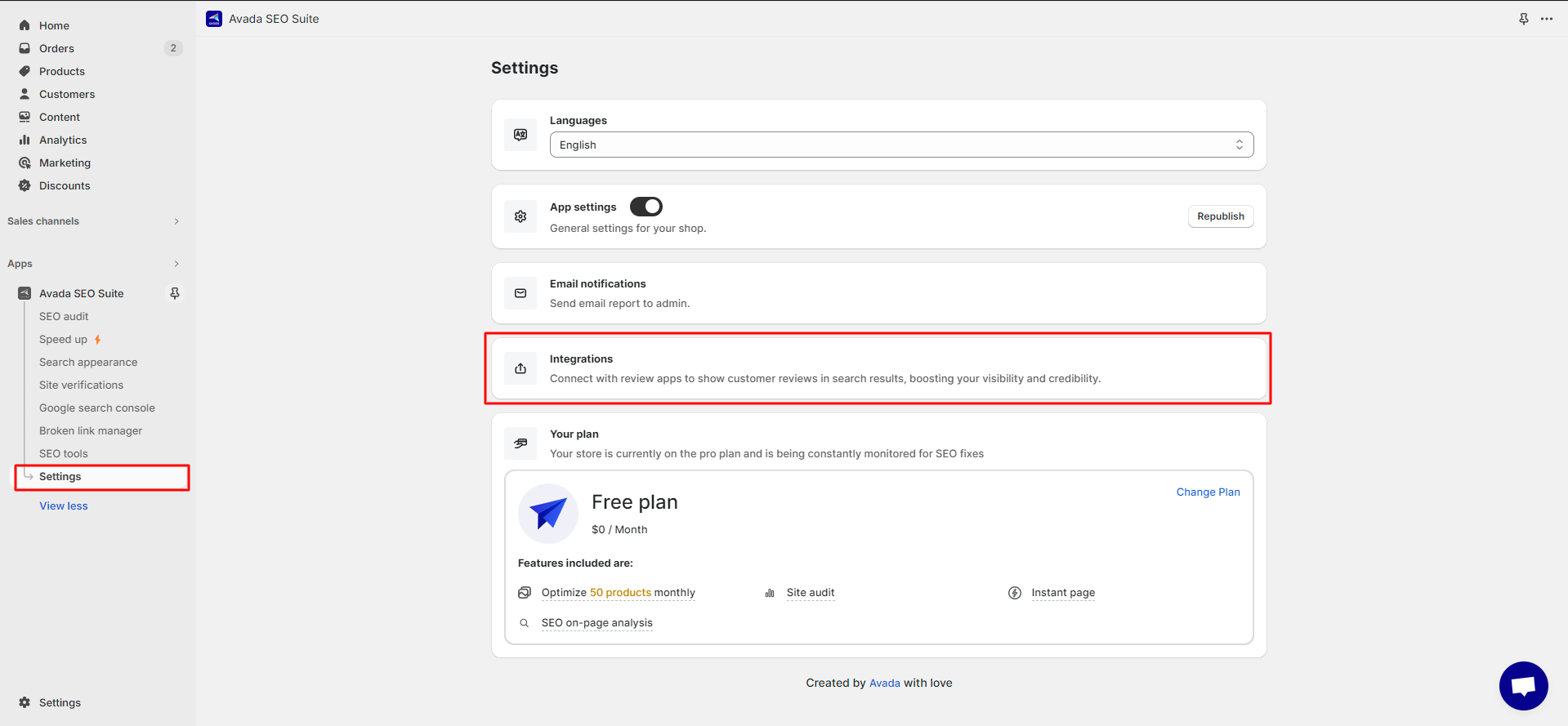Image resolution: width=1568 pixels, height=726 pixels.
Task: Click Site audit feature label
Action: pyautogui.click(x=811, y=593)
